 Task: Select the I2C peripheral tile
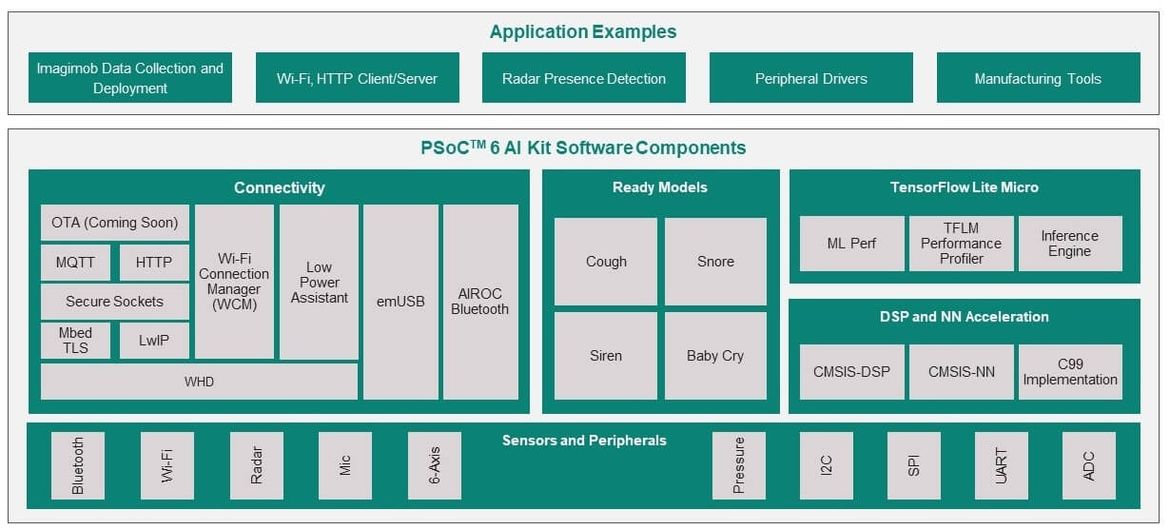pyautogui.click(x=827, y=466)
